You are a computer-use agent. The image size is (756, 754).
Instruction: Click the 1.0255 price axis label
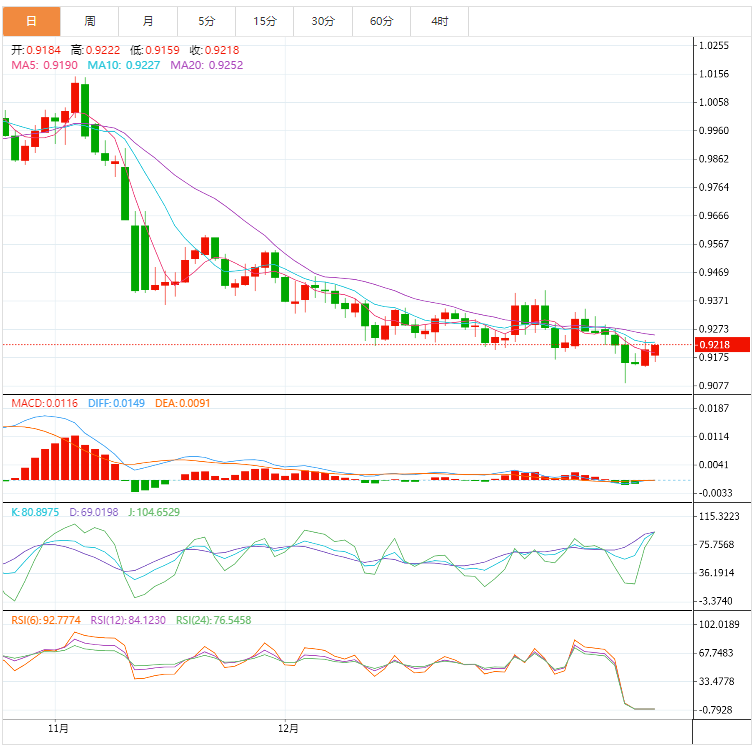click(714, 46)
